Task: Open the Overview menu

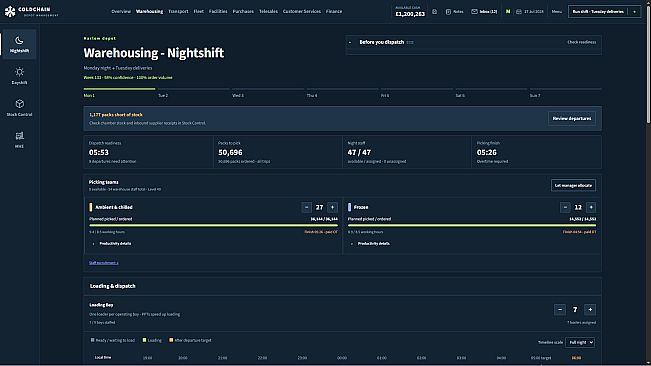Action: (121, 11)
